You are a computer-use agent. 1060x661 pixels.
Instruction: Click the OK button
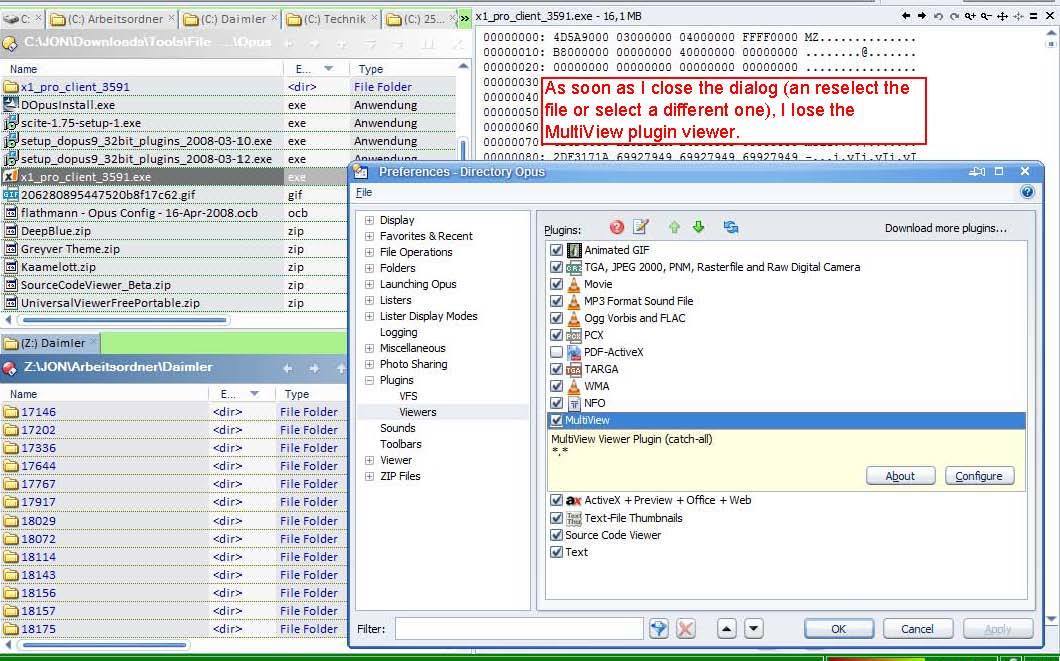(838, 629)
